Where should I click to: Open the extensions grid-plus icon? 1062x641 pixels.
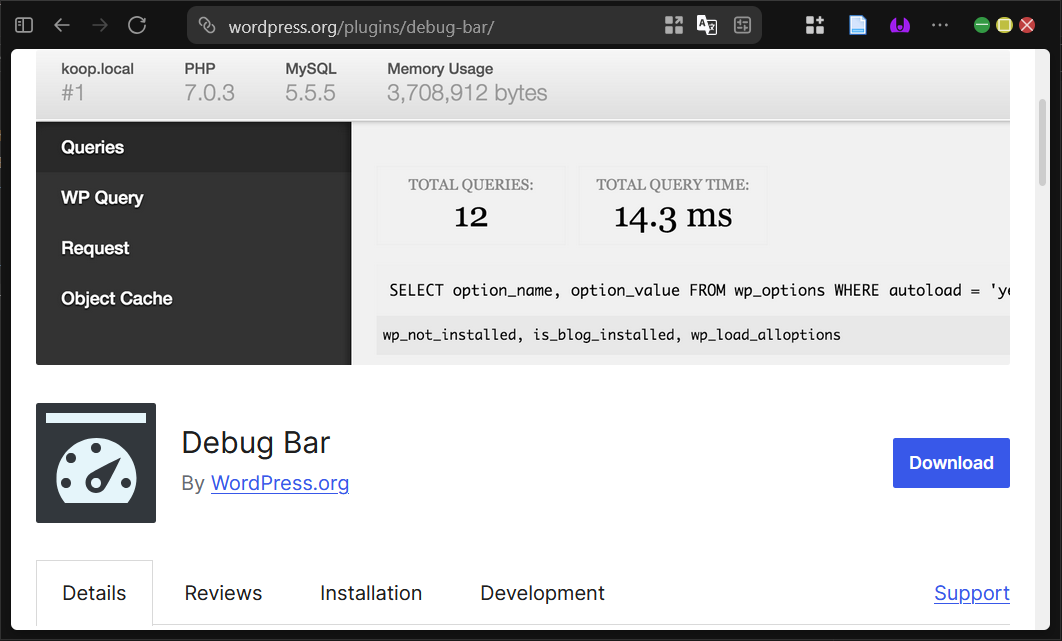[x=815, y=26]
